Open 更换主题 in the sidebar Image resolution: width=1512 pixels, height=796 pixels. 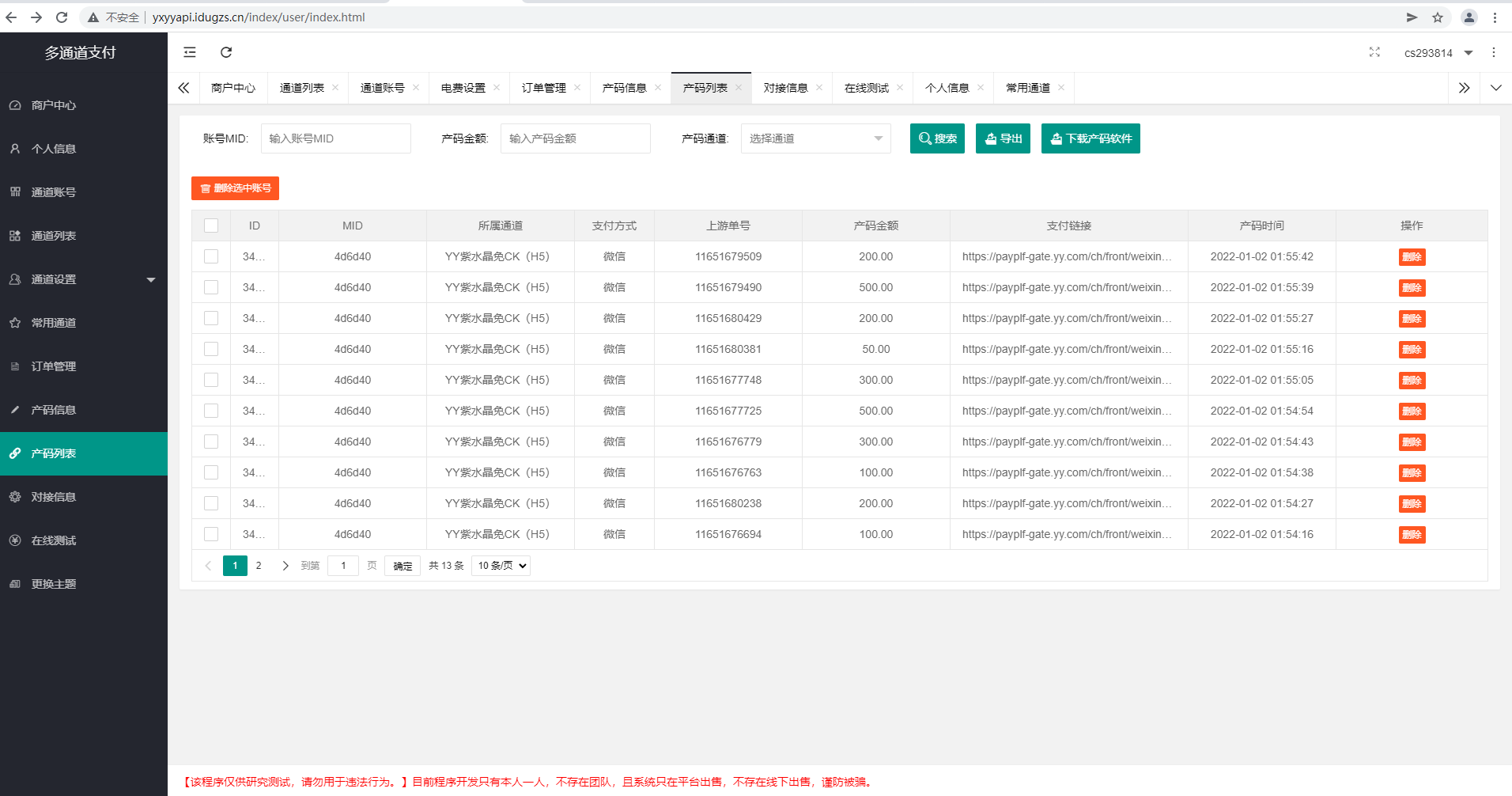pos(54,584)
